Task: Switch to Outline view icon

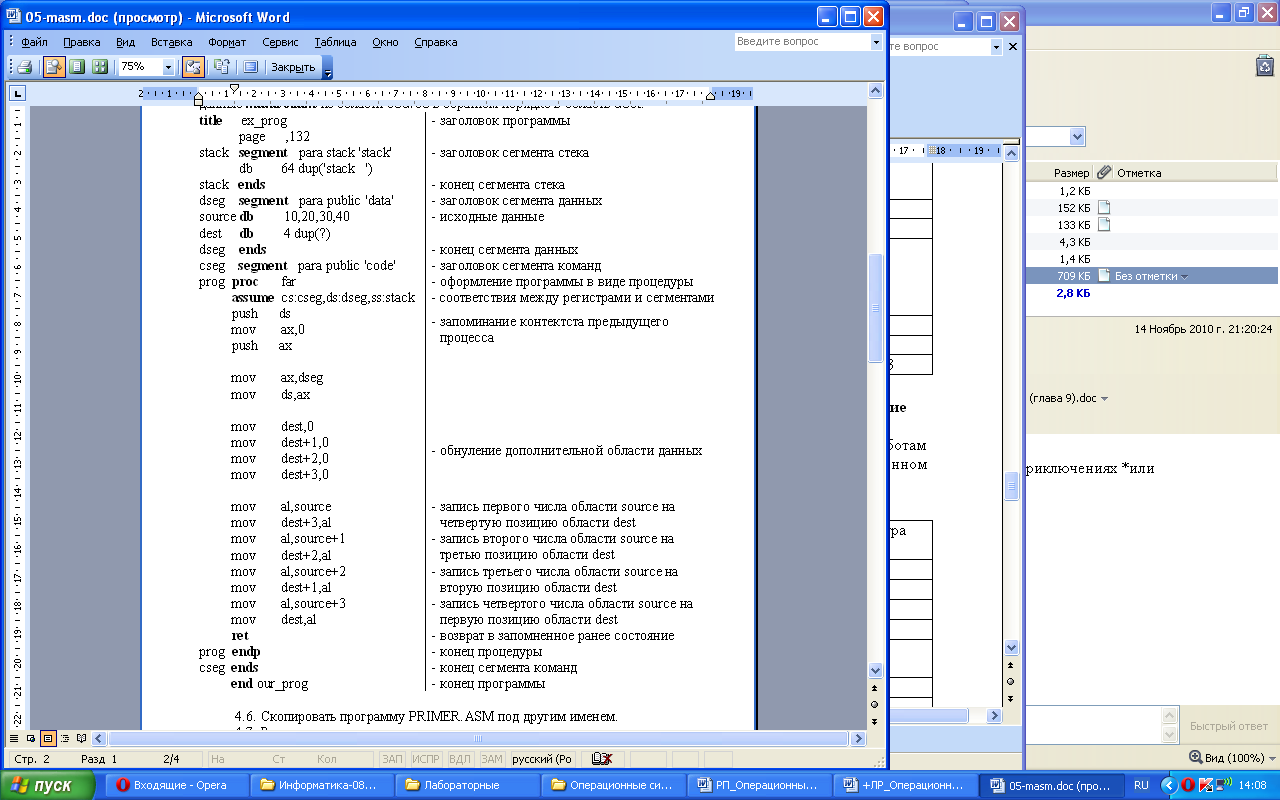Action: click(x=65, y=738)
